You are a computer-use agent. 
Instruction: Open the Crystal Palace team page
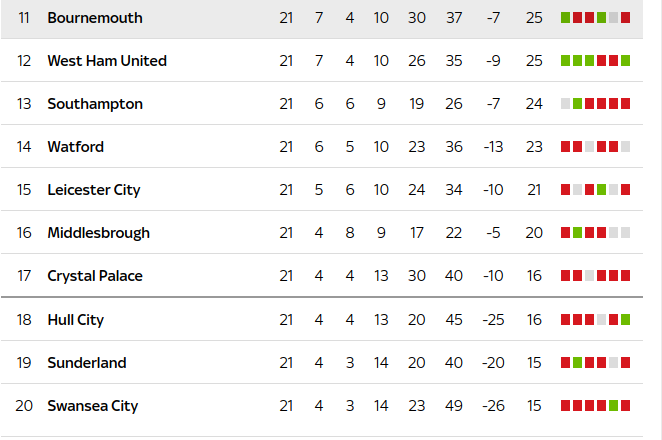pyautogui.click(x=95, y=276)
